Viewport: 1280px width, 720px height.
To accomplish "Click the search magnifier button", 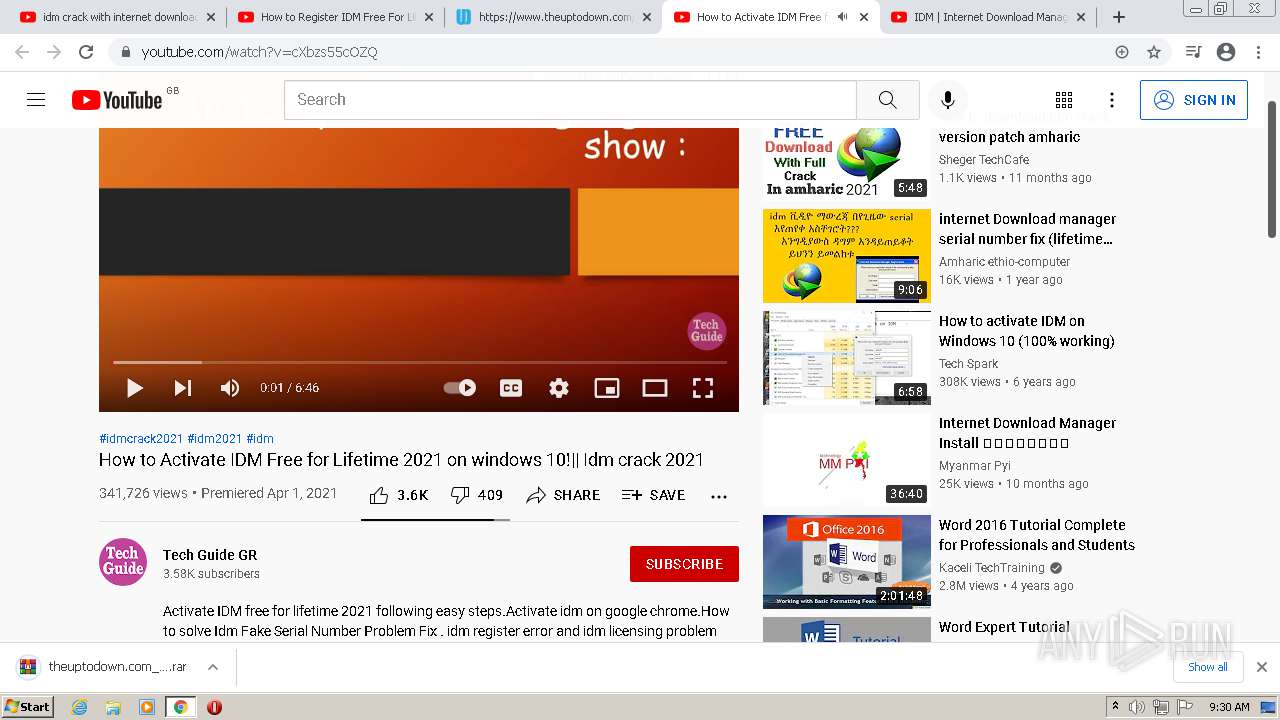I will click(887, 100).
